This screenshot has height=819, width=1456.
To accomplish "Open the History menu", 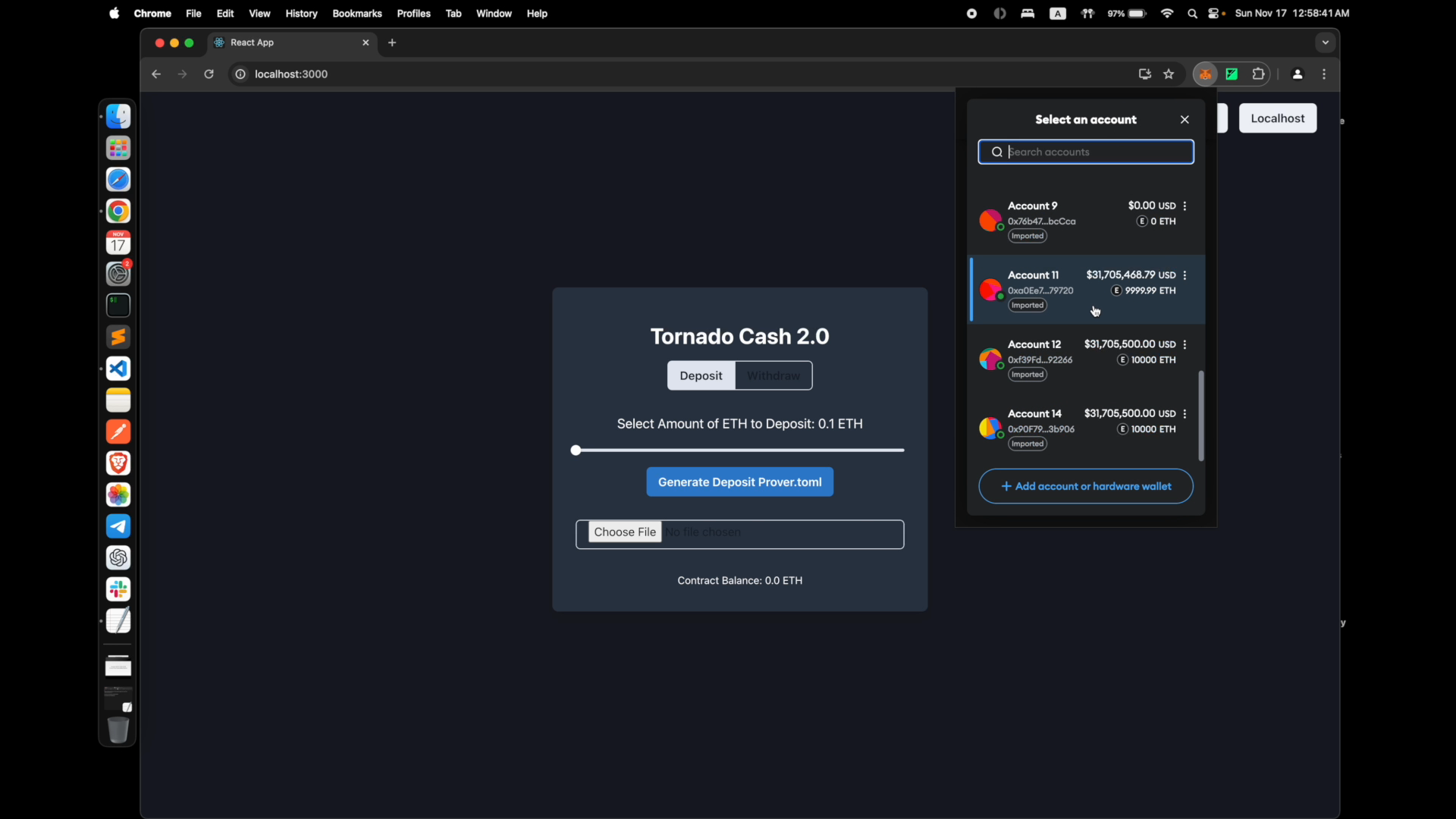I will (301, 13).
